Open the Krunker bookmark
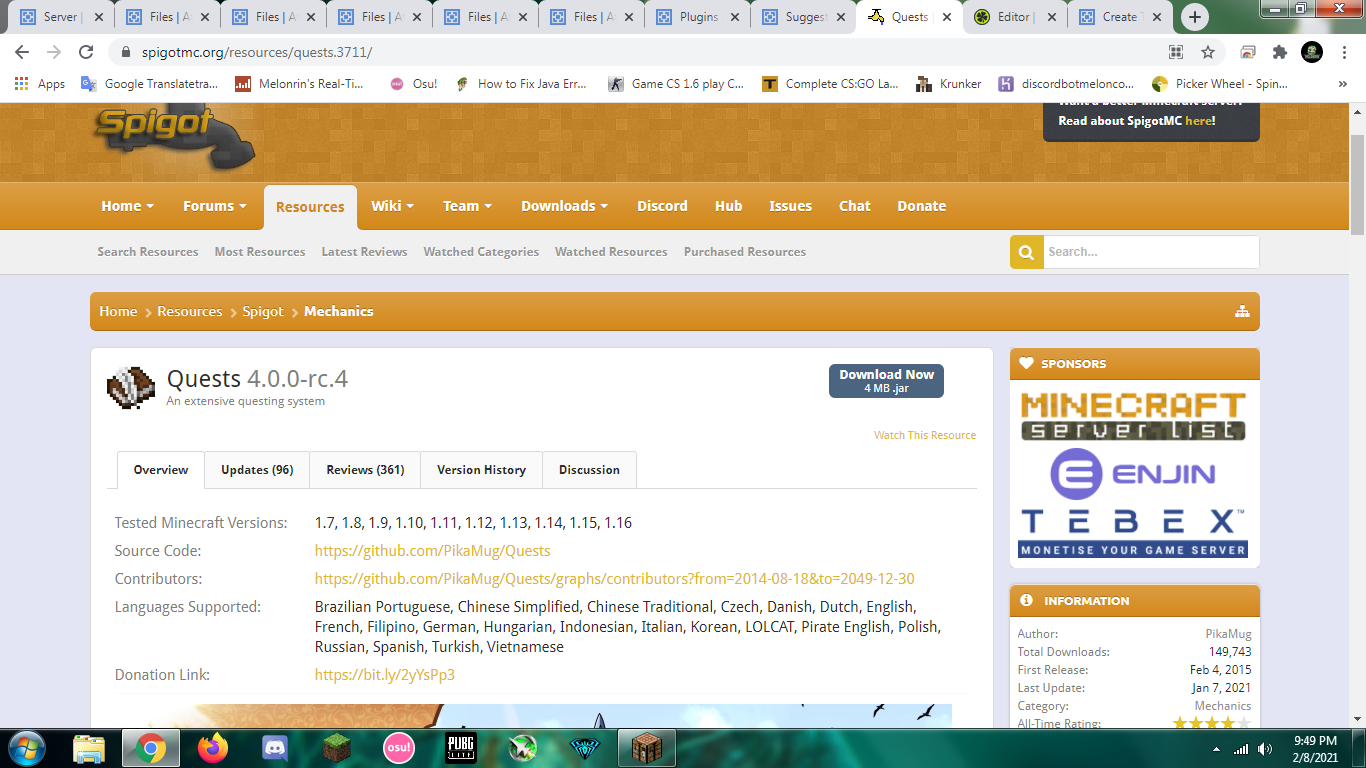 (949, 84)
